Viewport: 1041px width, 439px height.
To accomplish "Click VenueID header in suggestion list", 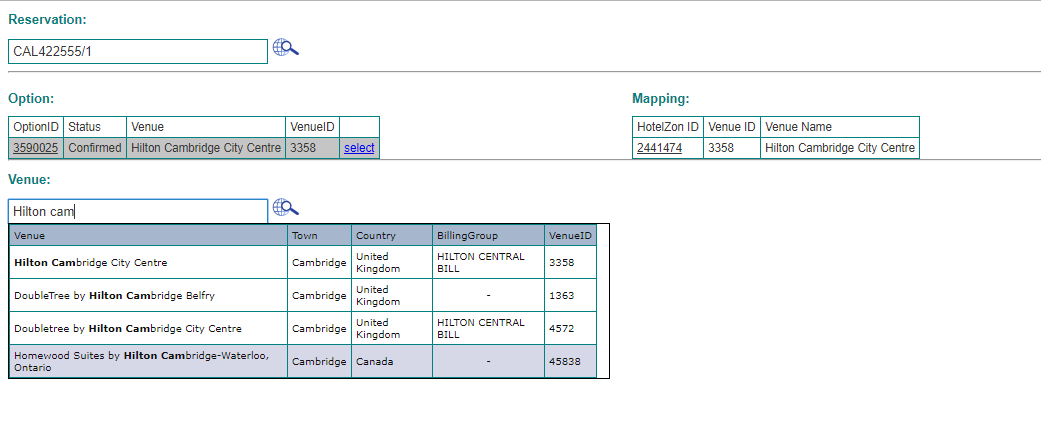I will coord(571,236).
